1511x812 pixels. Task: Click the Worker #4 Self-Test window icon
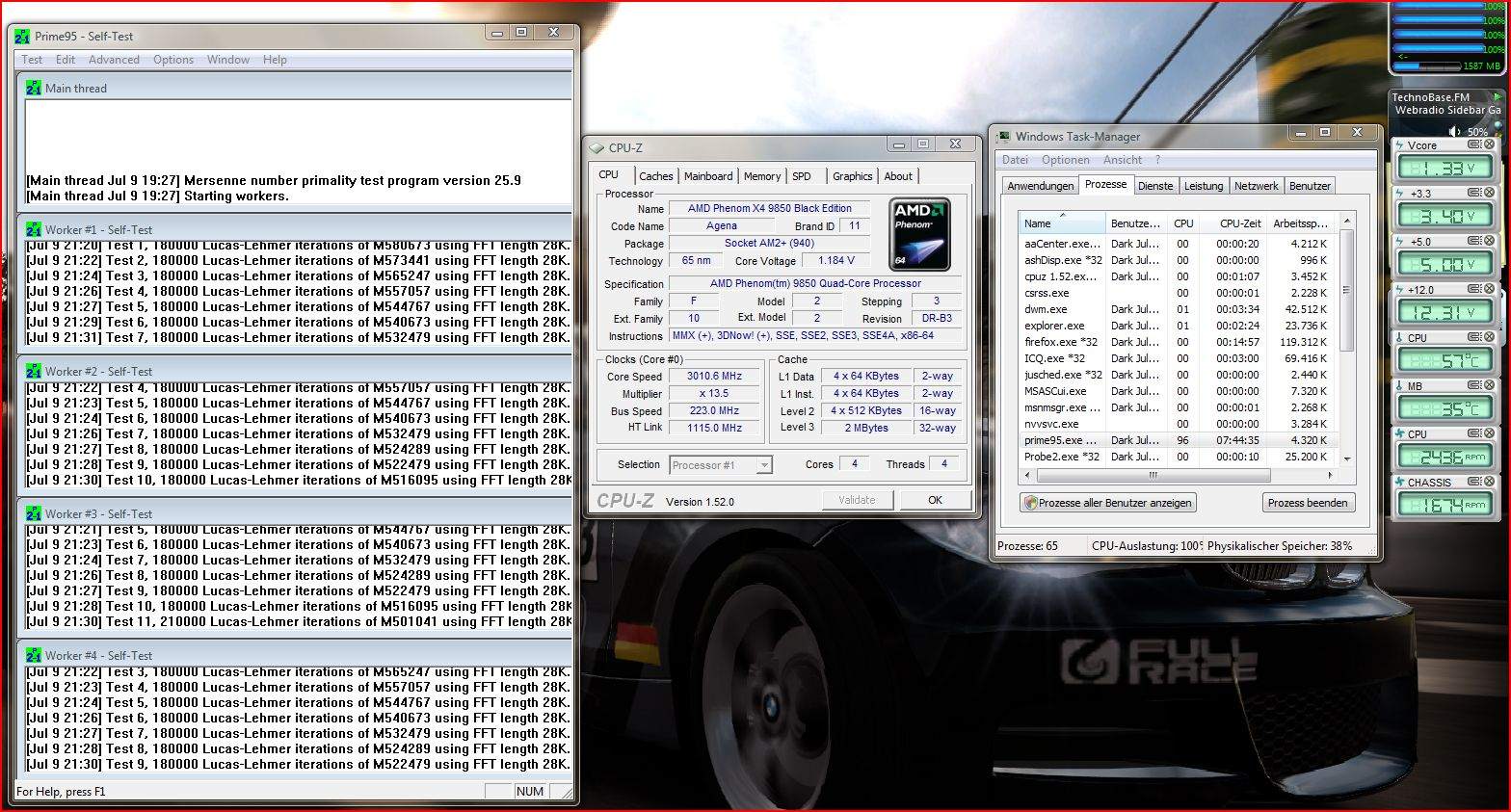coord(34,655)
